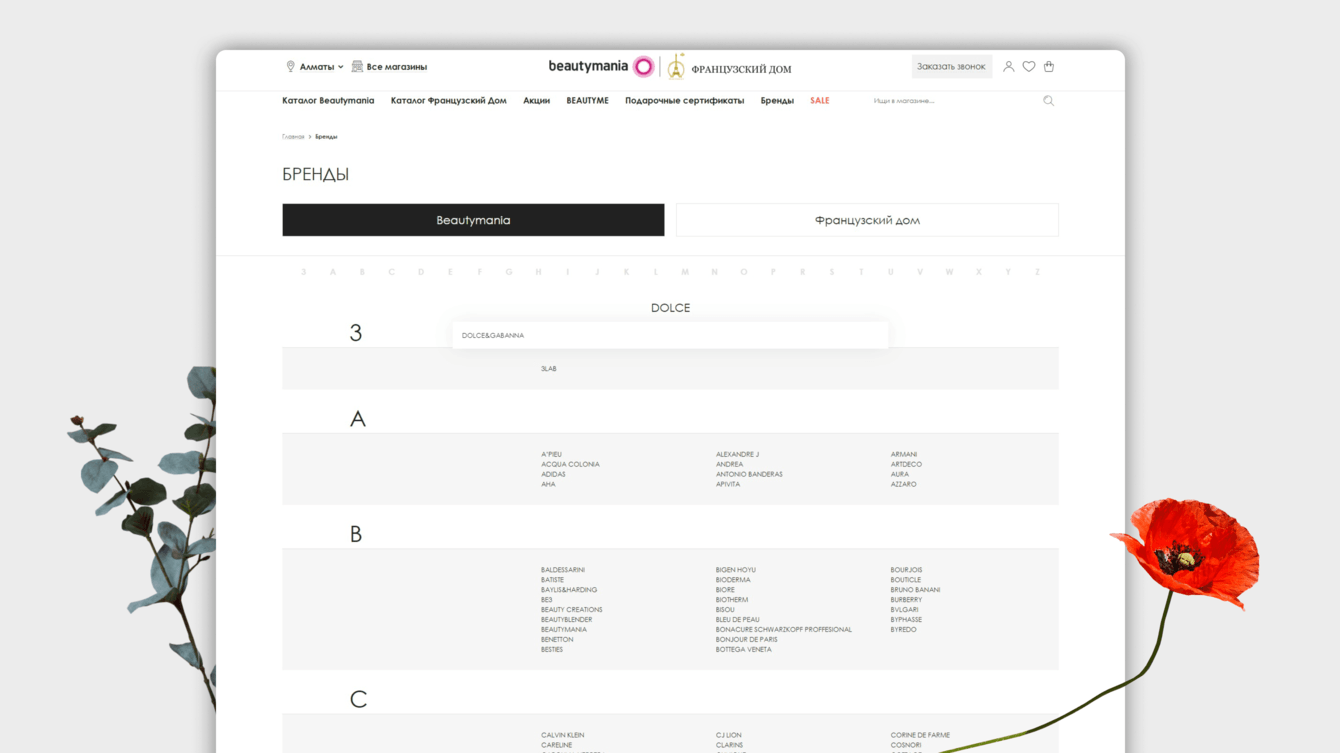Screen dimensions: 1340x753
Task: Open the A'PIEU brand link
Action: pyautogui.click(x=551, y=454)
